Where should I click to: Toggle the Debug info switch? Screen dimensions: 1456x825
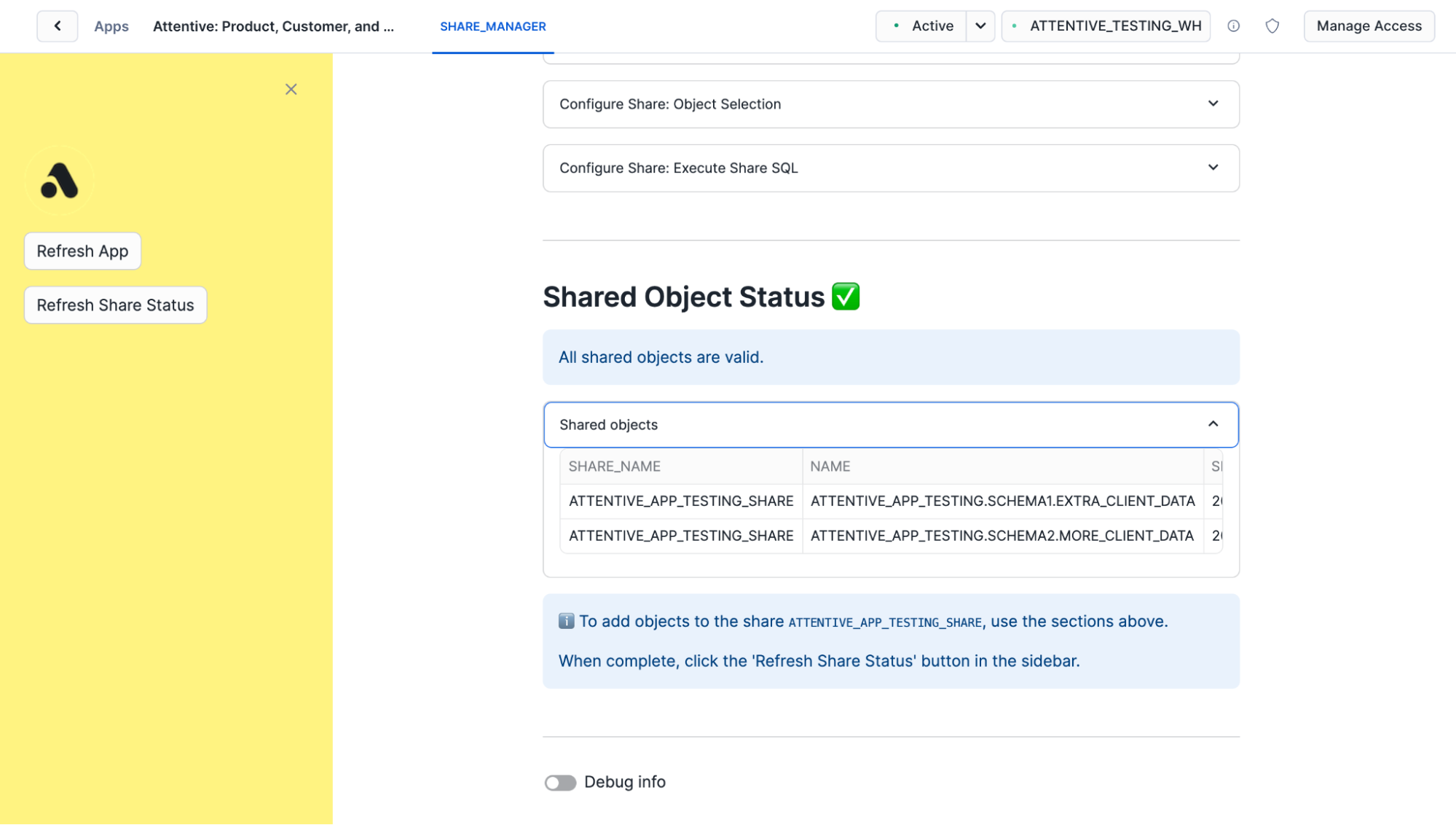[560, 783]
